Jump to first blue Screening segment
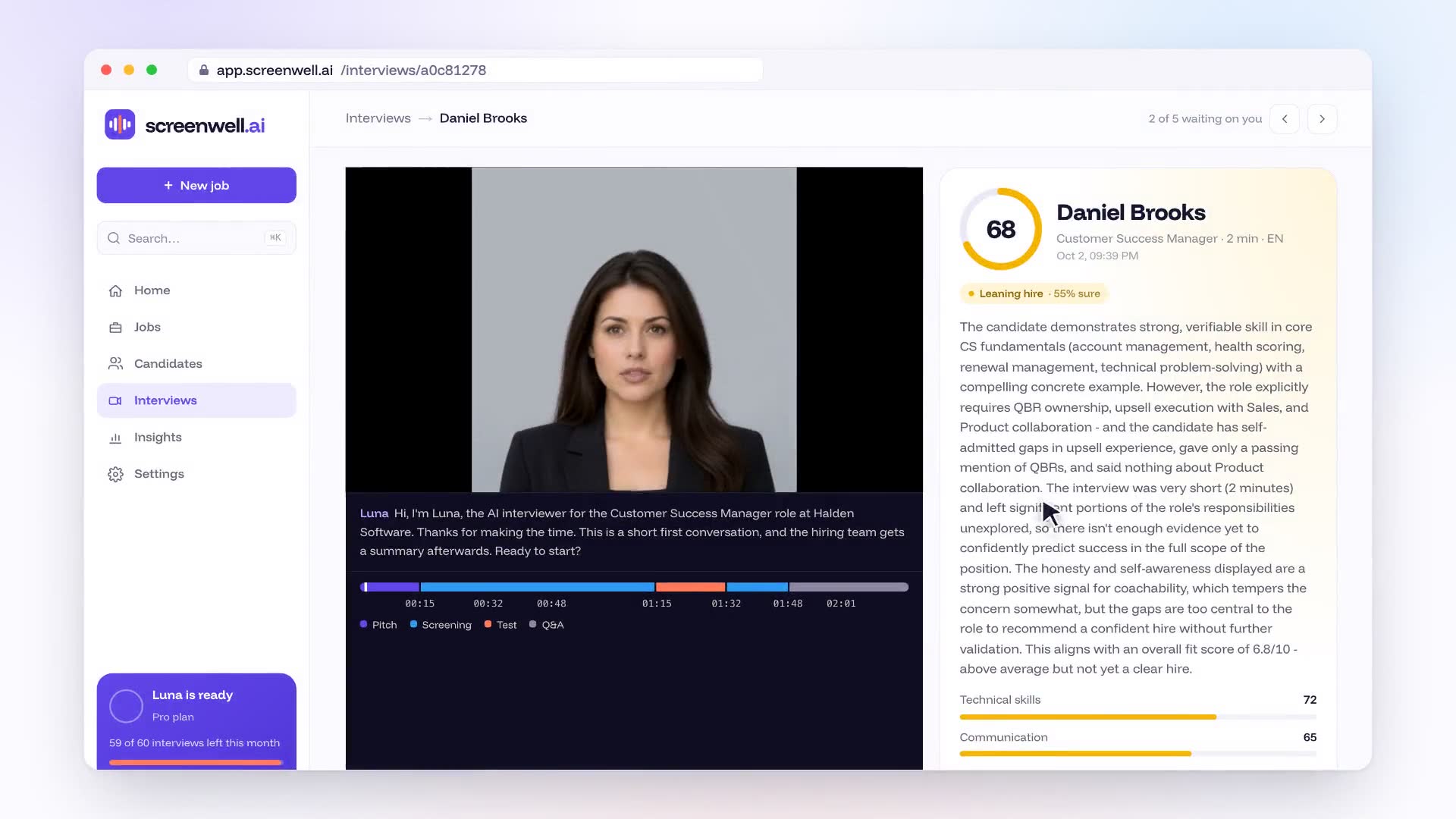The width and height of the screenshot is (1456, 819). [x=537, y=587]
